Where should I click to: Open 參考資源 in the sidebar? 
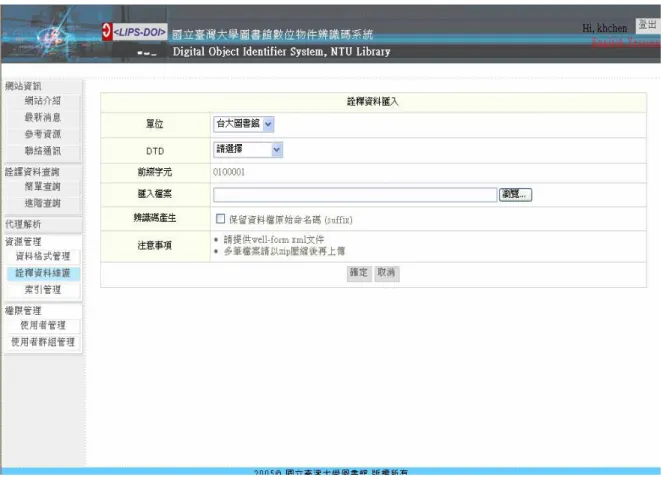pos(43,134)
